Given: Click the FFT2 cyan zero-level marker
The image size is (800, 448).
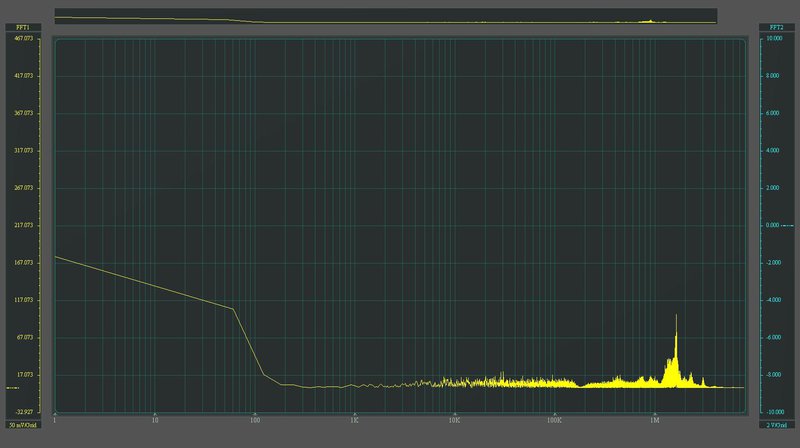Looking at the screenshot, I should coord(787,226).
